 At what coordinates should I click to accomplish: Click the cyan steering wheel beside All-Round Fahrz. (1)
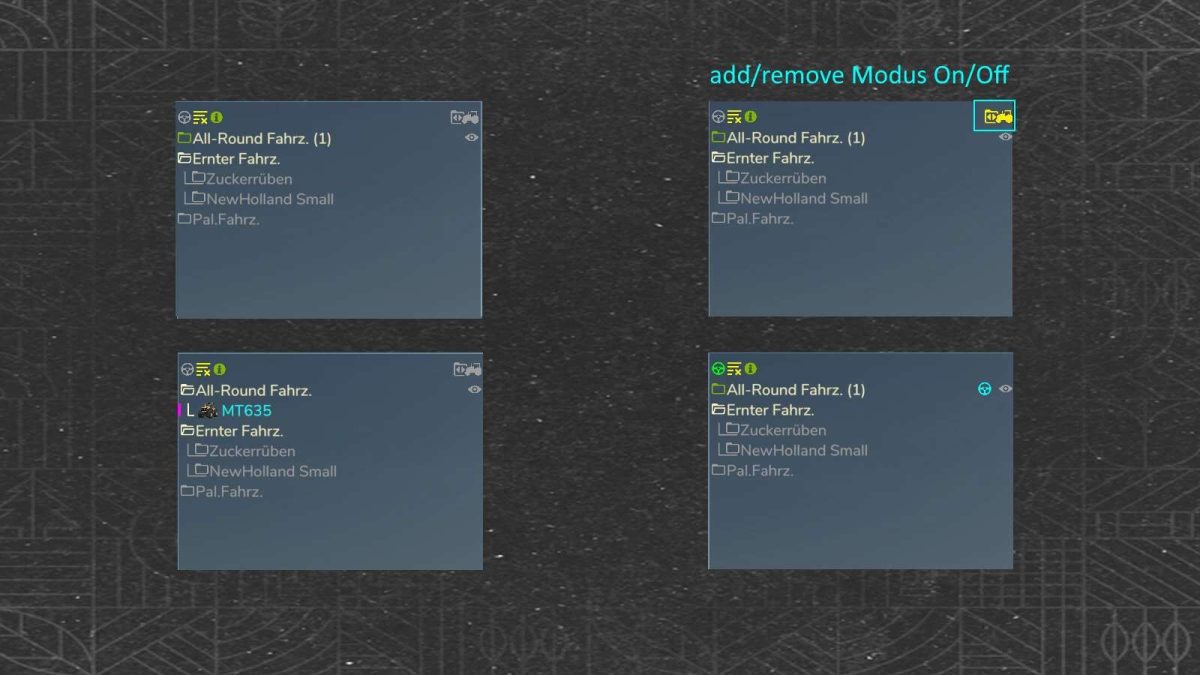click(984, 389)
